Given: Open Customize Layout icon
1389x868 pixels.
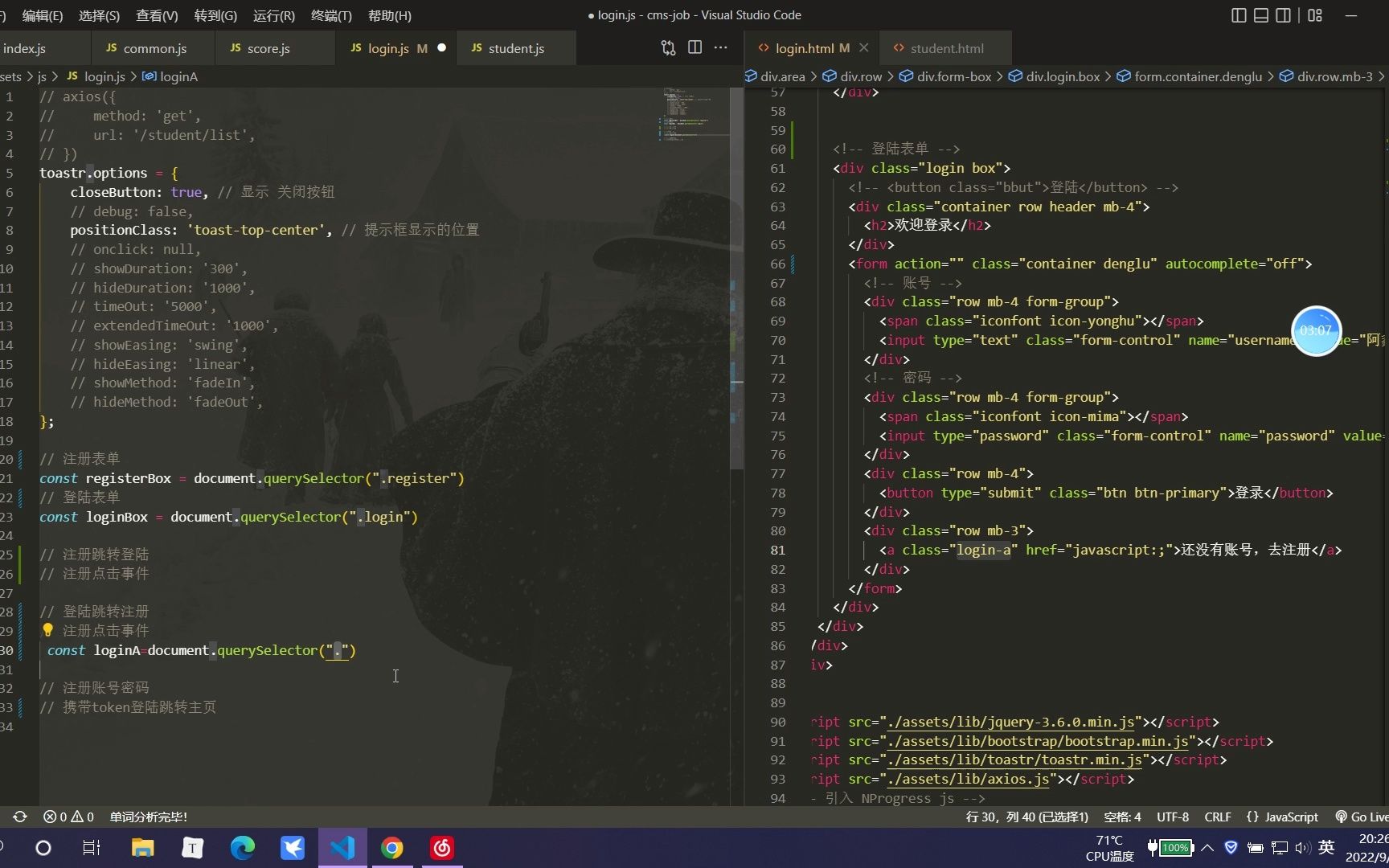Looking at the screenshot, I should (x=1315, y=15).
